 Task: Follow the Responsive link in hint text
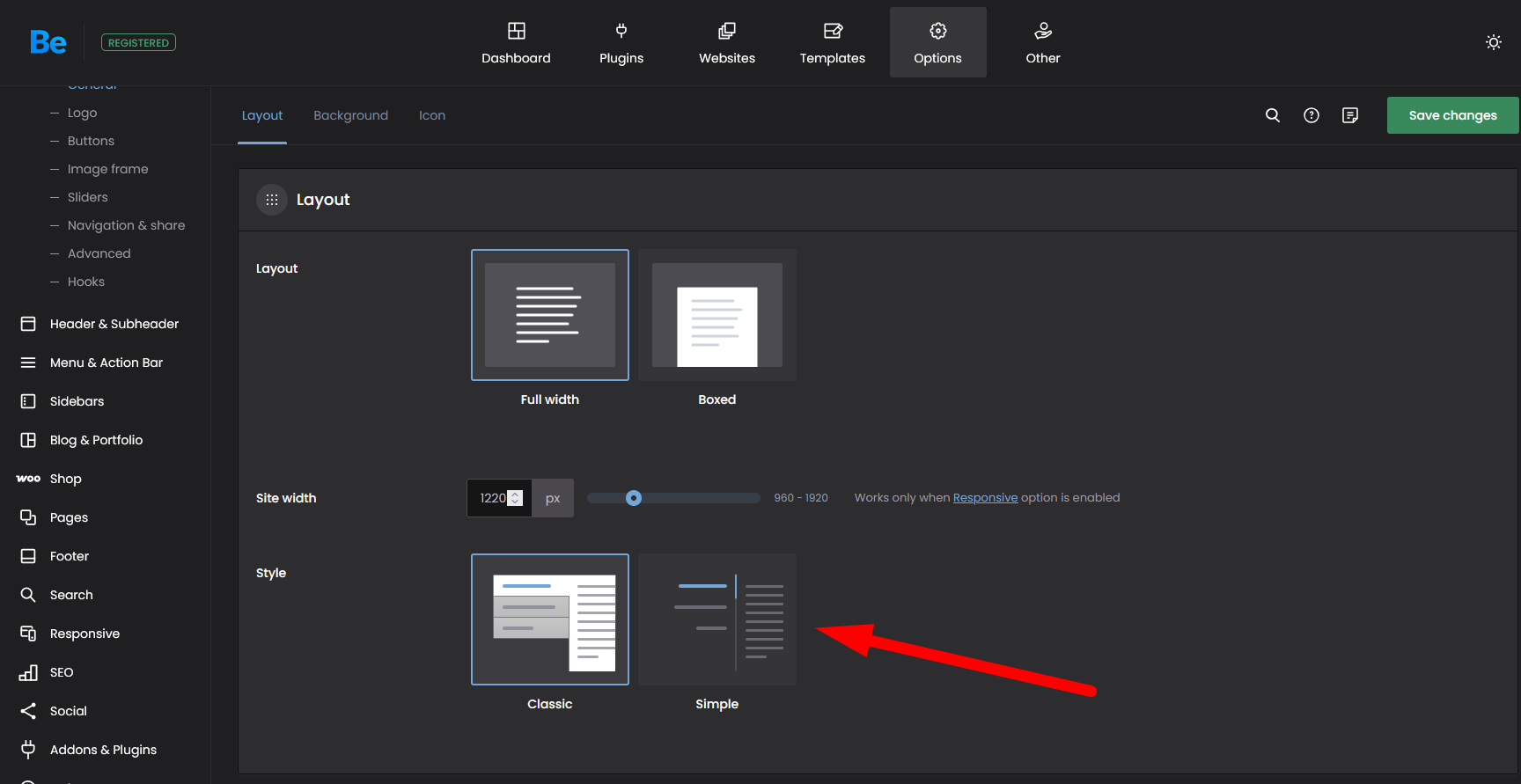[x=985, y=498]
